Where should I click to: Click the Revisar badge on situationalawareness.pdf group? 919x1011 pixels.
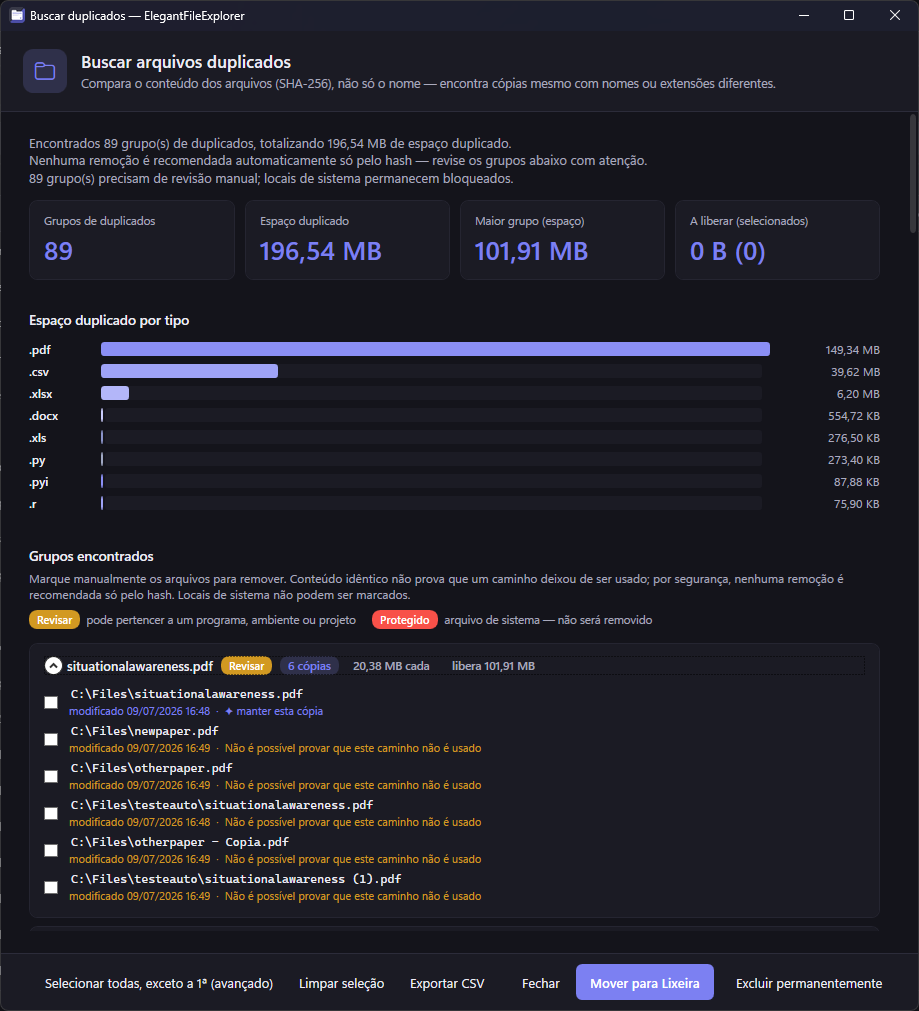[246, 666]
